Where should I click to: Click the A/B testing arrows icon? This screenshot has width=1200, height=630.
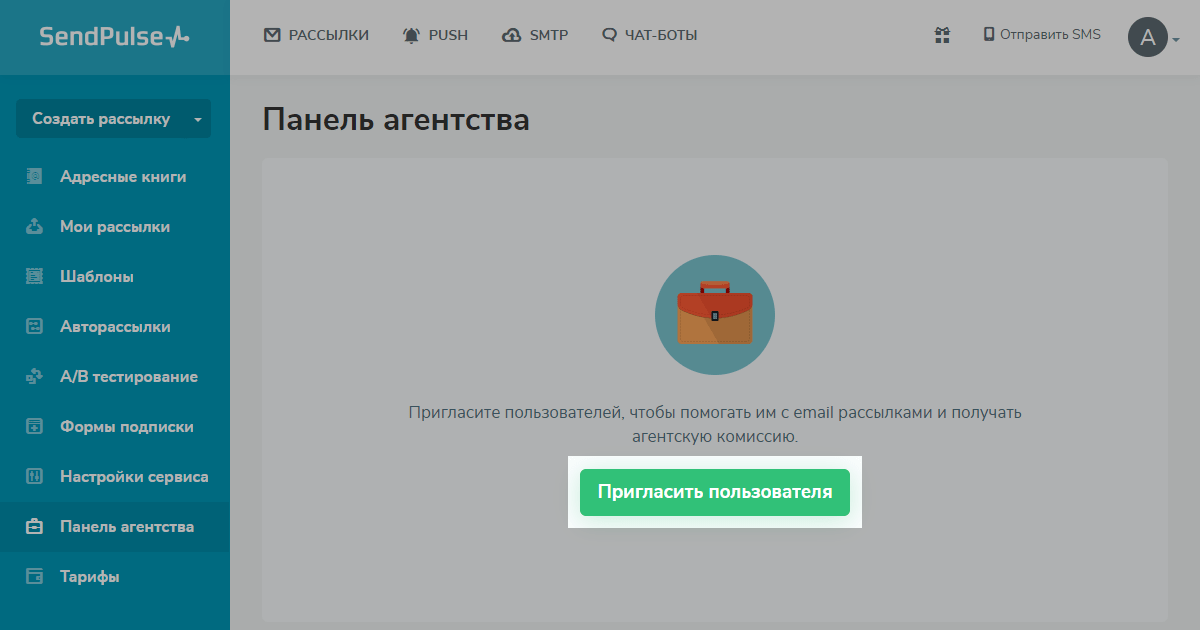point(35,377)
